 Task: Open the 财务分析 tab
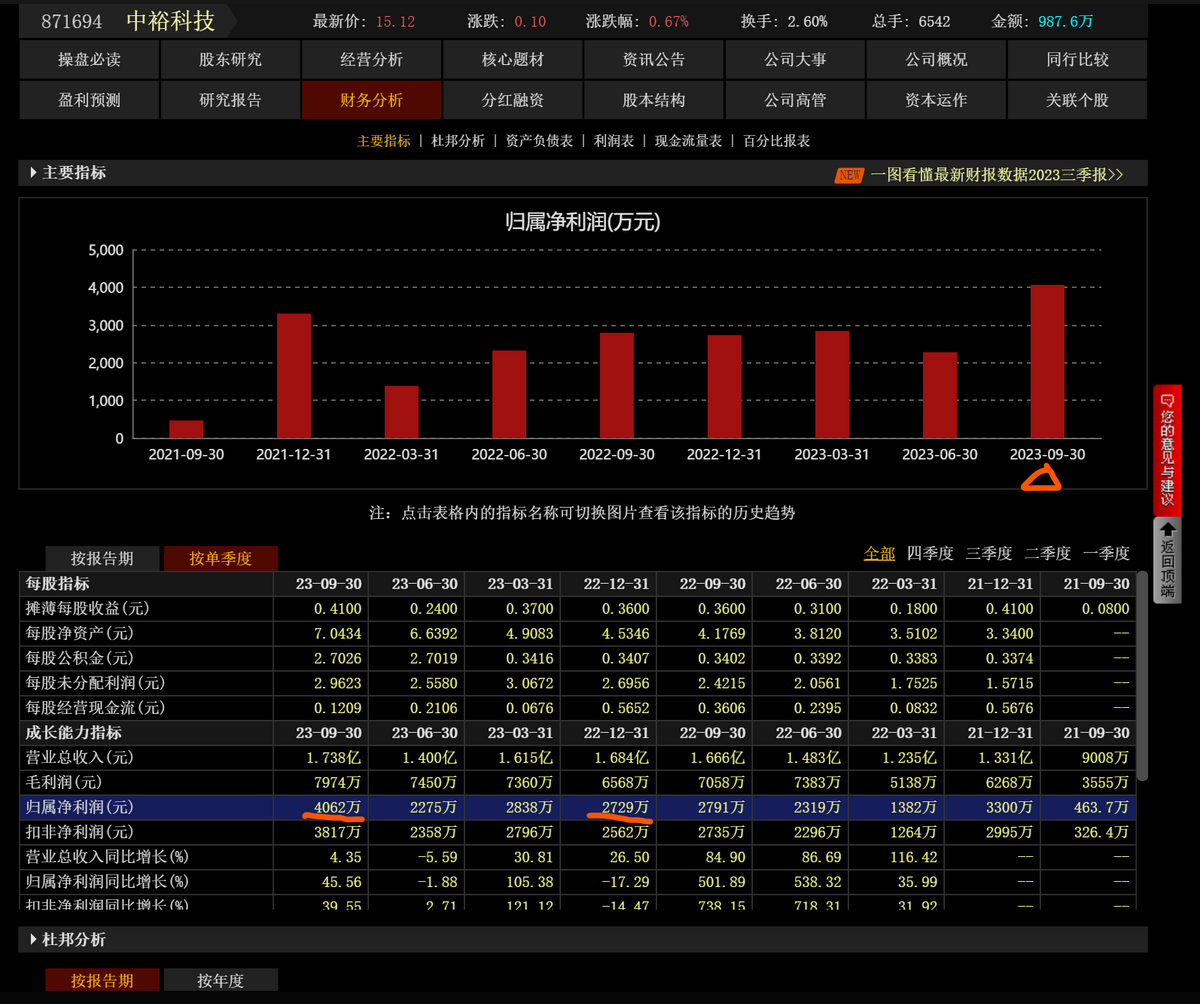pos(371,100)
